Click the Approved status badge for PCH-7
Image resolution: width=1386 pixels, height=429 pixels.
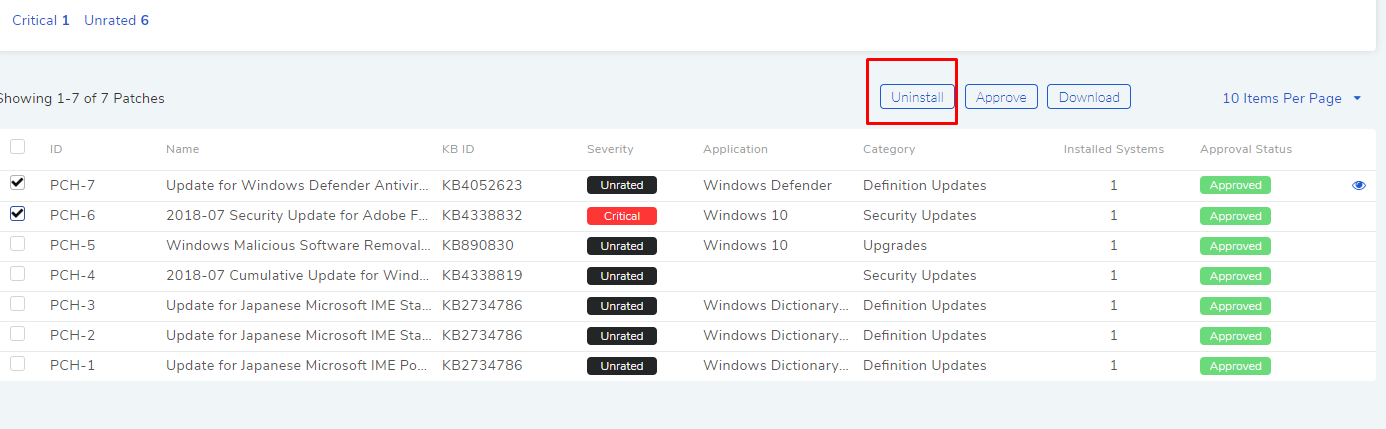pos(1235,186)
